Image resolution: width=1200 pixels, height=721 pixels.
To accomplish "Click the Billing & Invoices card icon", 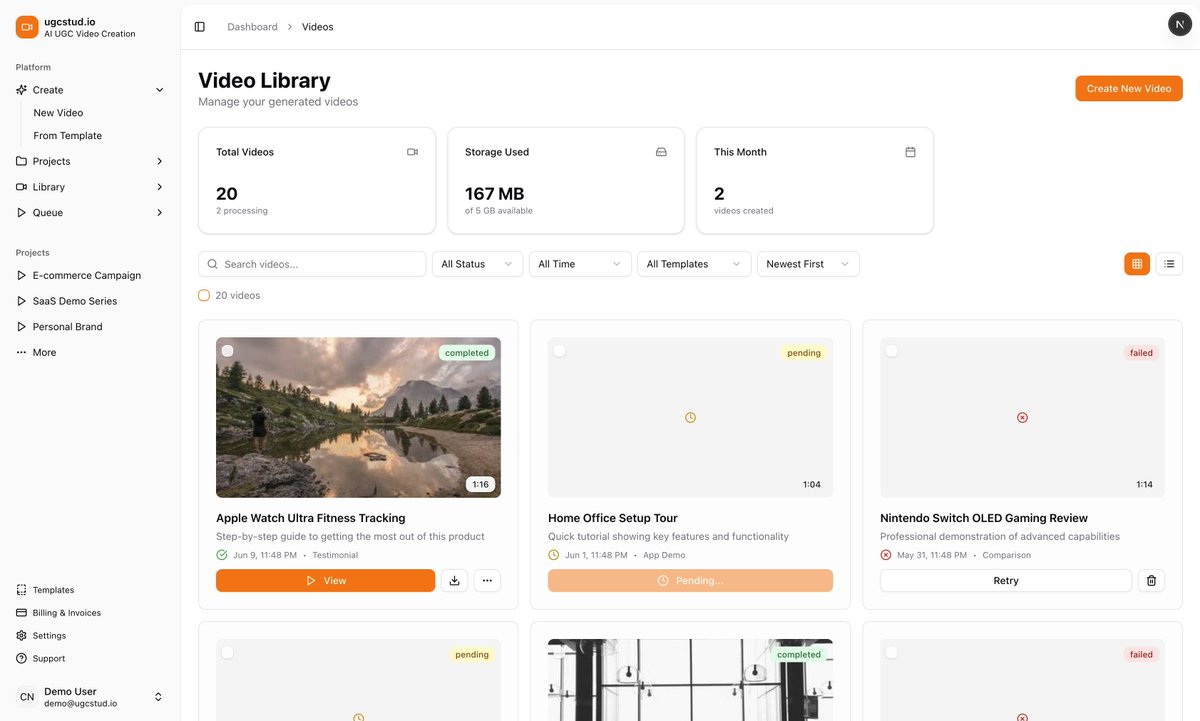I will click(x=22, y=613).
